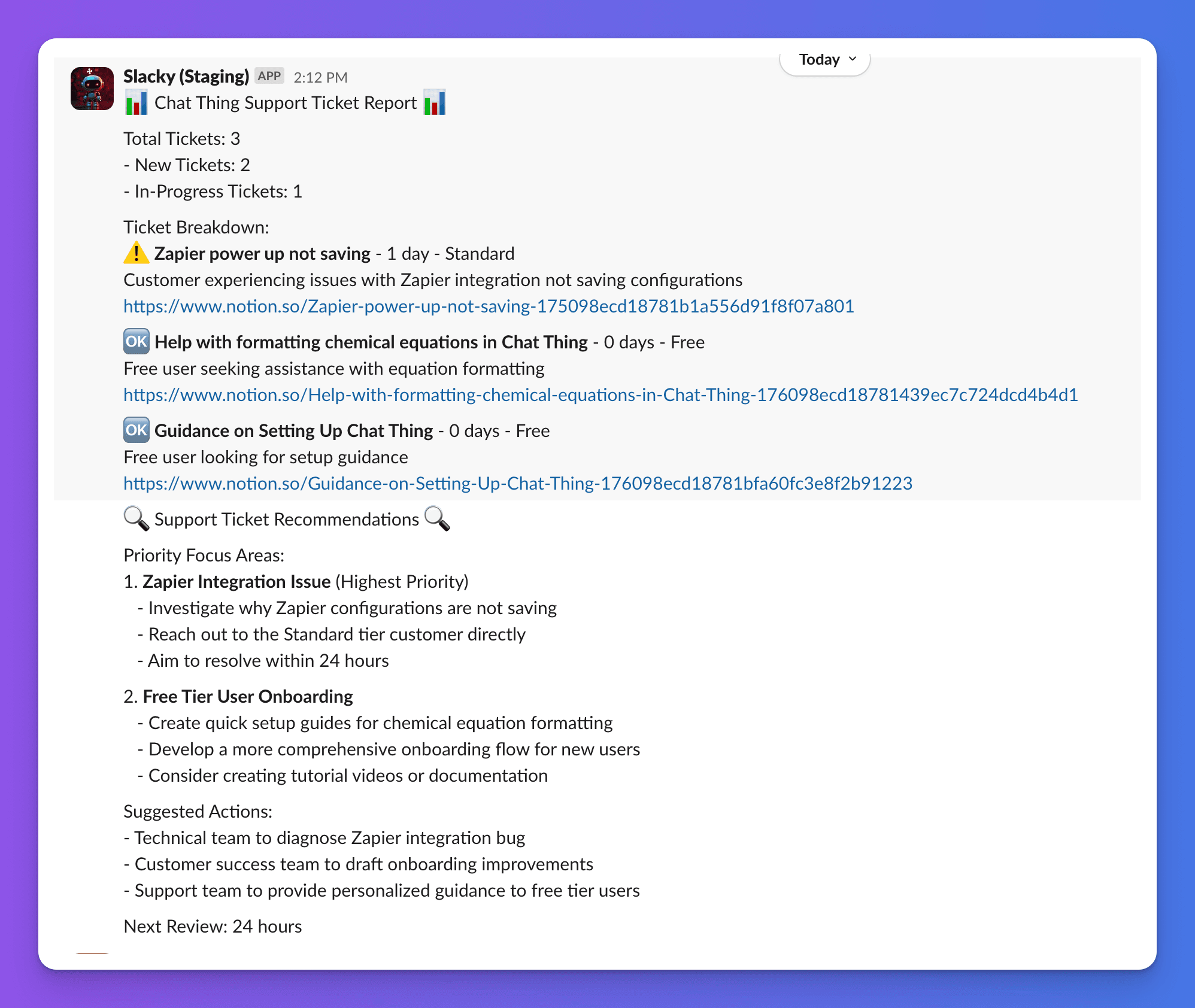Click the 'Chat Thing Support Ticket Report' title text
Viewport: 1195px width, 1008px height.
[x=286, y=103]
